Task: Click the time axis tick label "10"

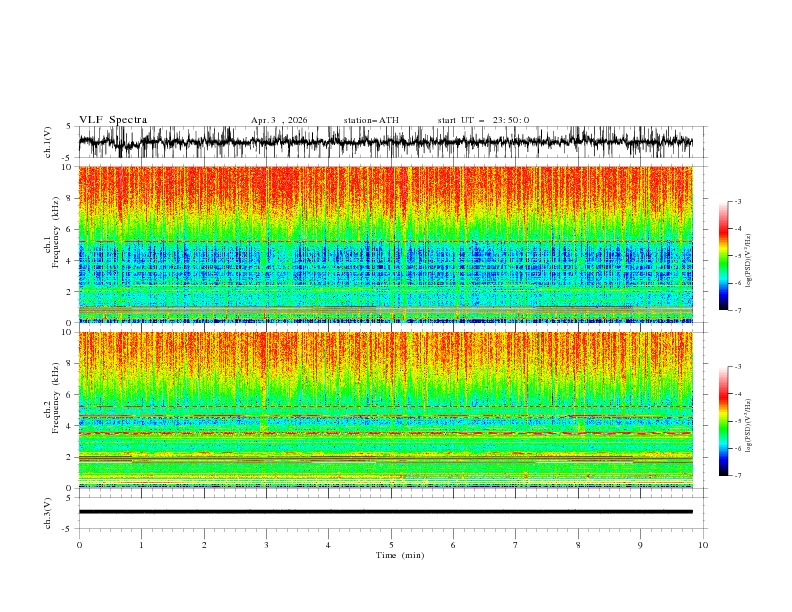Action: tap(703, 545)
